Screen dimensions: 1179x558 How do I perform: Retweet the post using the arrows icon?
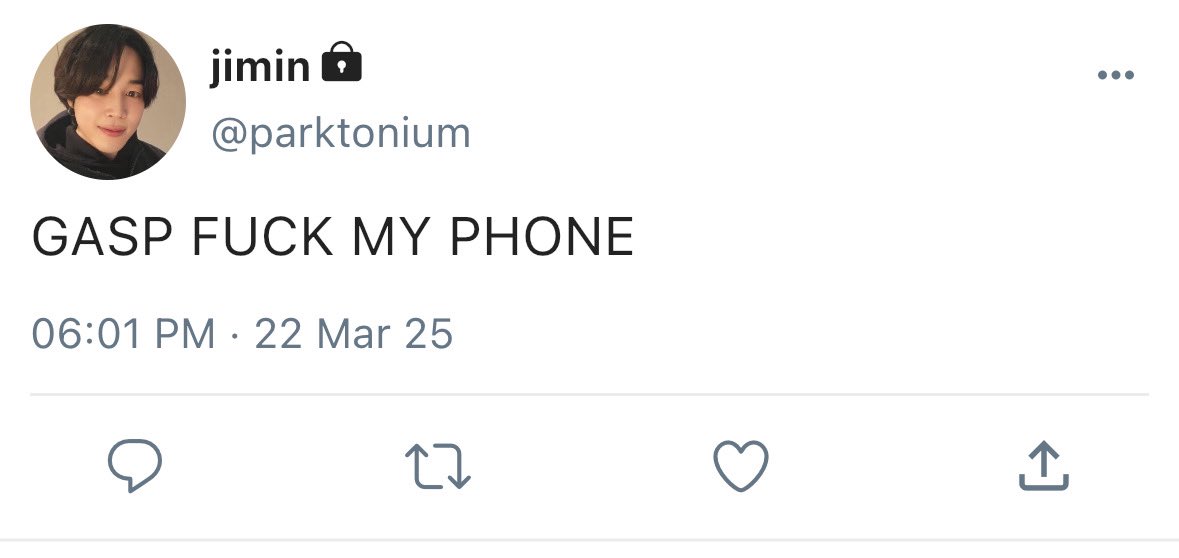click(438, 466)
